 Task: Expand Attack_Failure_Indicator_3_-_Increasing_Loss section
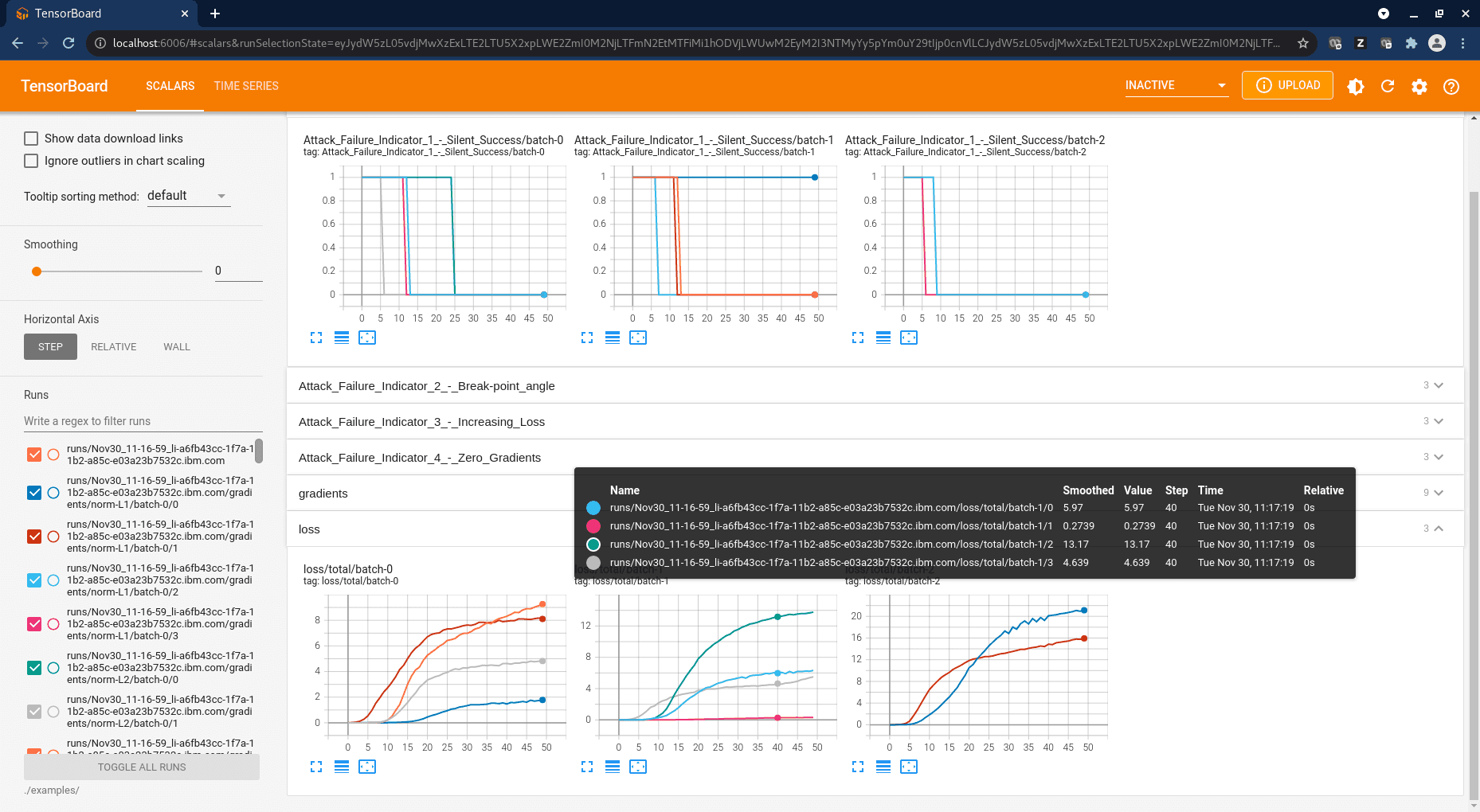coord(875,422)
